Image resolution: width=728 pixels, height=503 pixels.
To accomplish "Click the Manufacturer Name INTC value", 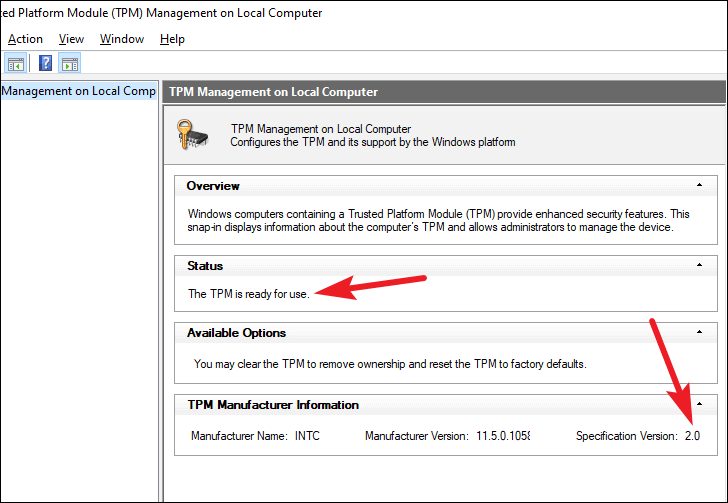I will (x=307, y=436).
